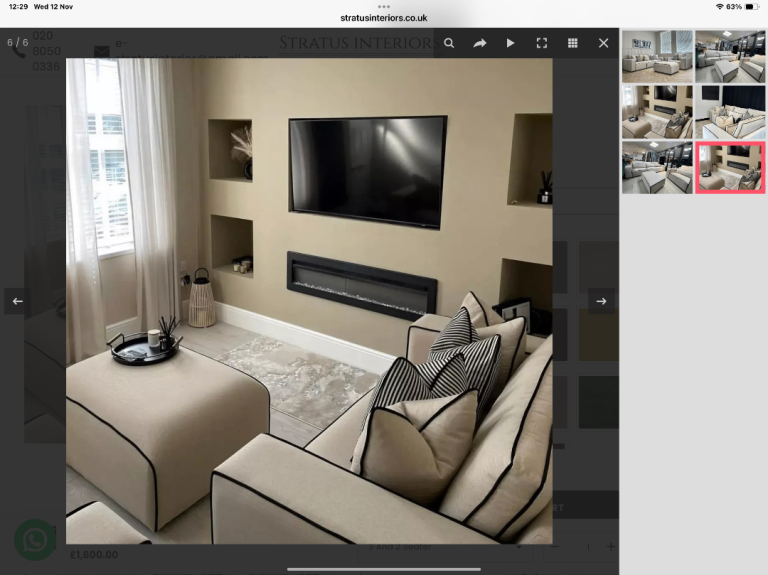Tap the stratusinteriors.co.uk address bar
Viewport: 768px width, 575px height.
[x=384, y=18]
